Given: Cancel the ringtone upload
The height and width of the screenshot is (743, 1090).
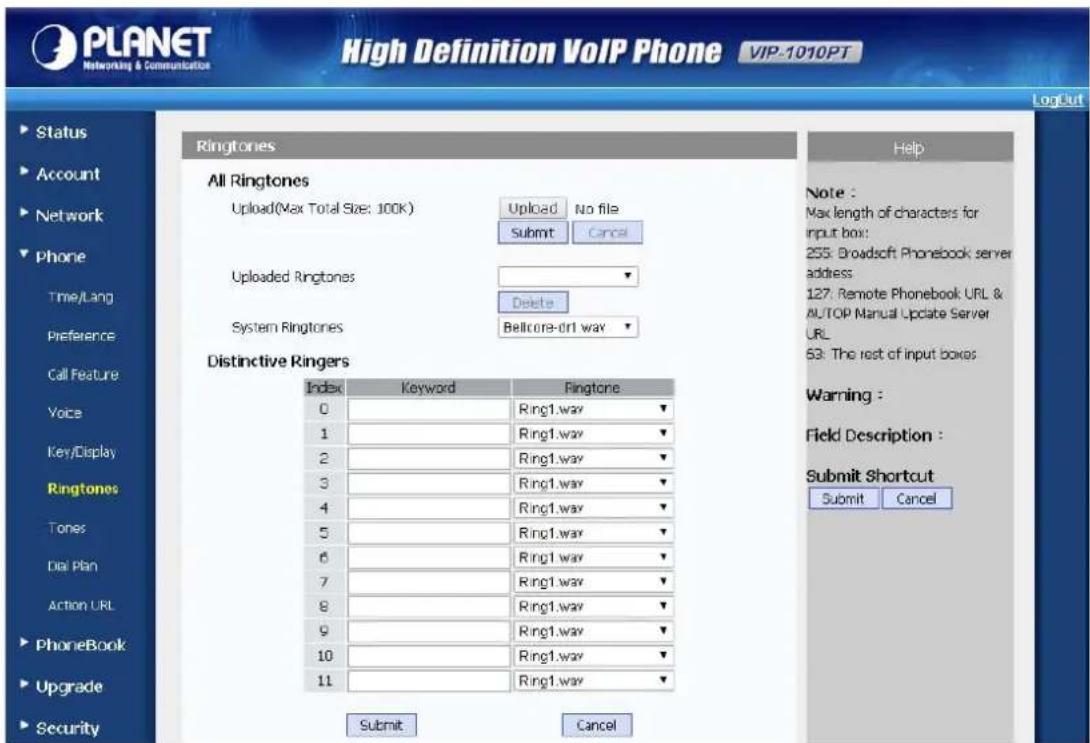Looking at the screenshot, I should tap(608, 233).
